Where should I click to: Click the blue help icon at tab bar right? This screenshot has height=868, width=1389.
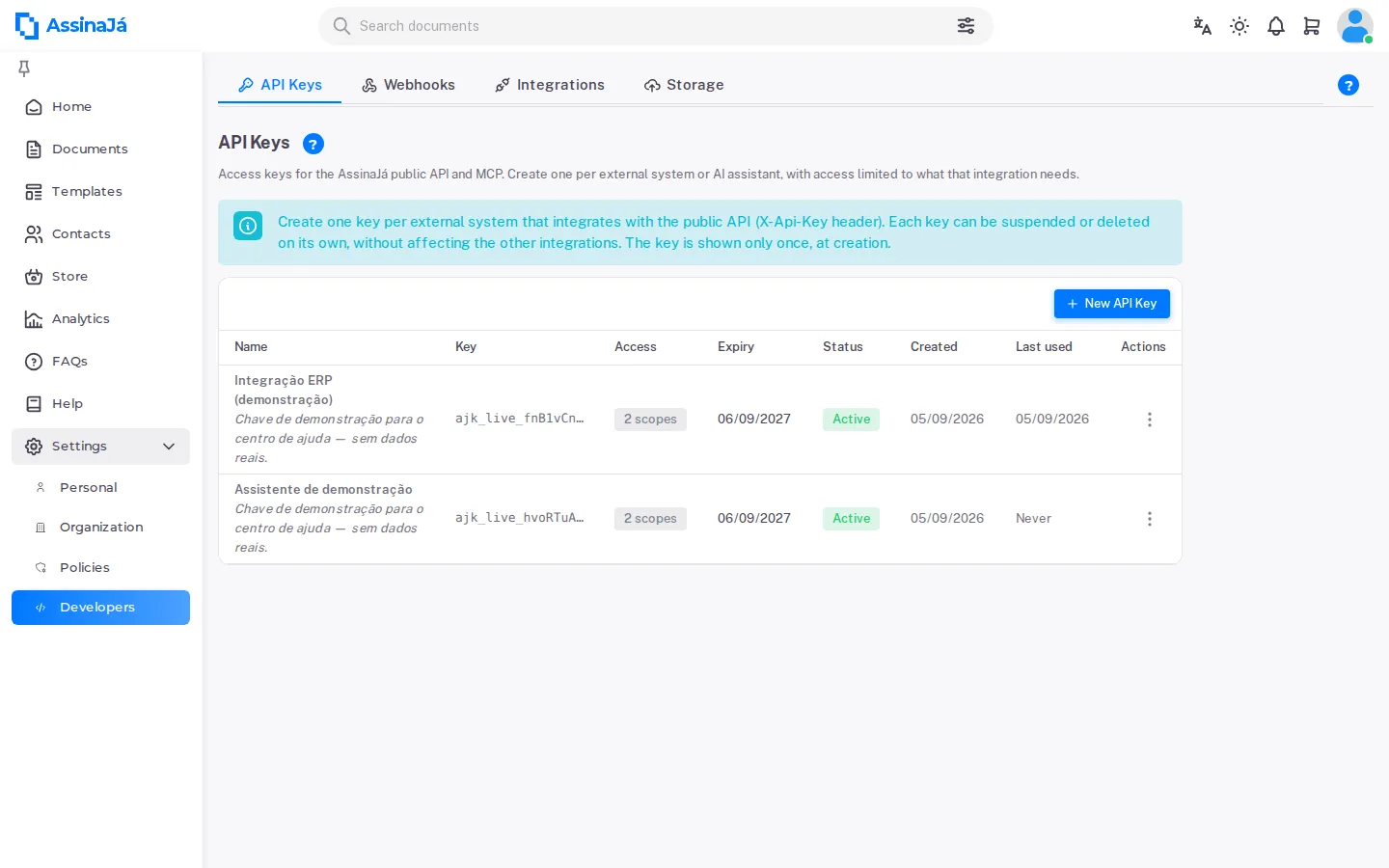pyautogui.click(x=1348, y=85)
